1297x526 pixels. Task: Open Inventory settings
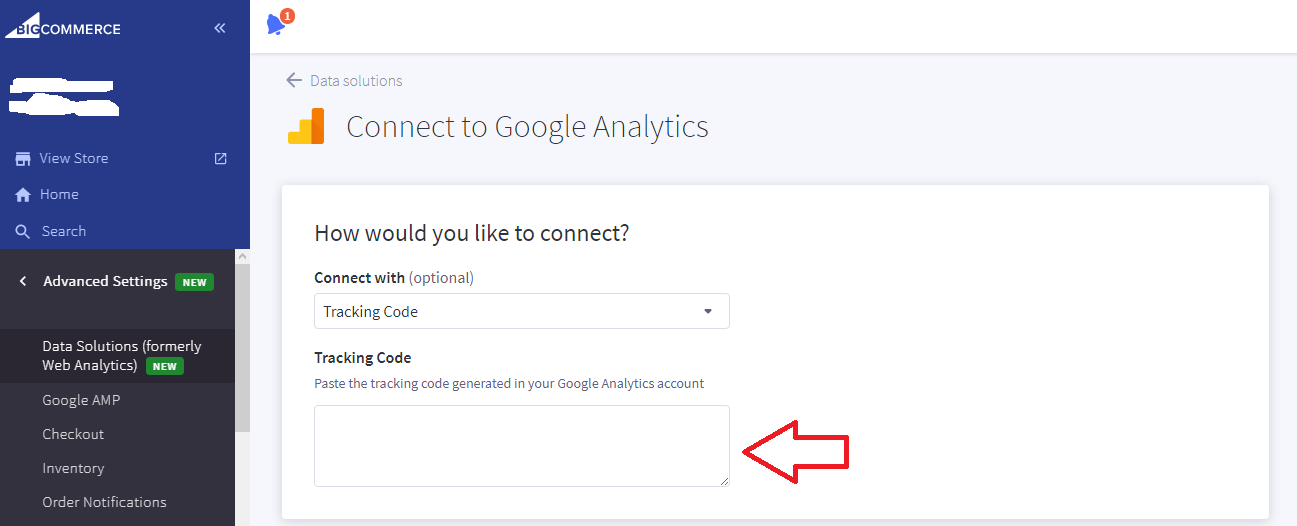coord(73,468)
